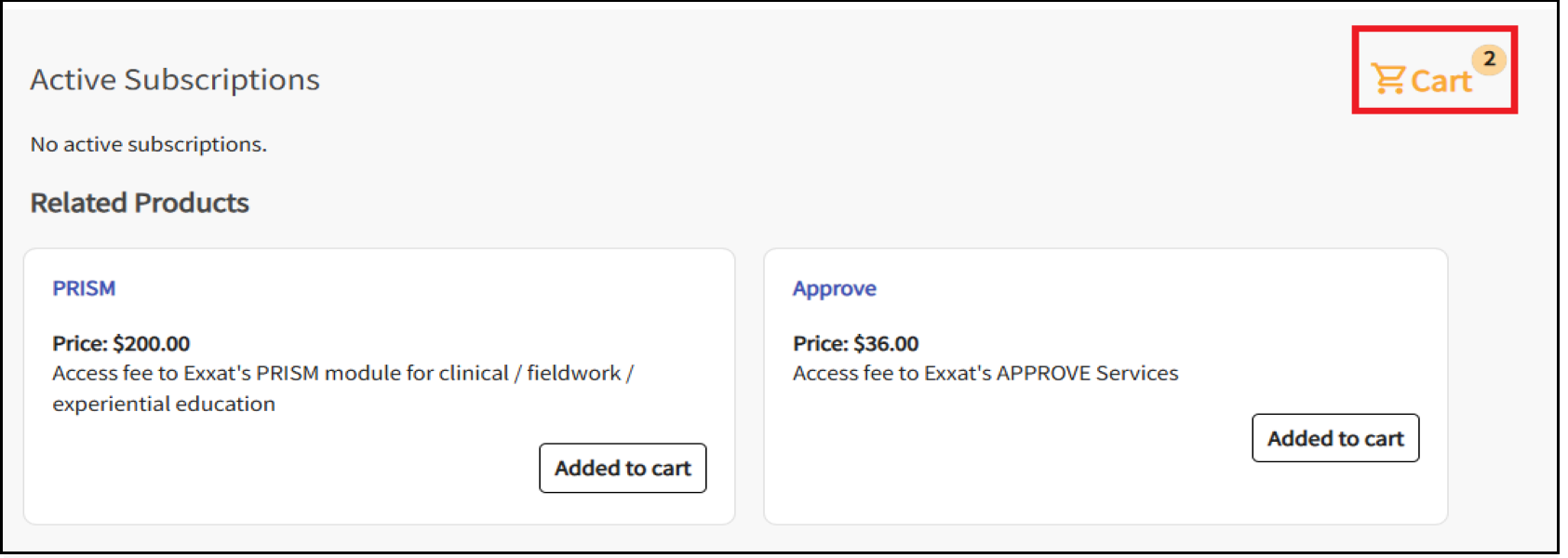This screenshot has height=558, width=1568.
Task: Click the orange Cart text label
Action: tap(1441, 82)
